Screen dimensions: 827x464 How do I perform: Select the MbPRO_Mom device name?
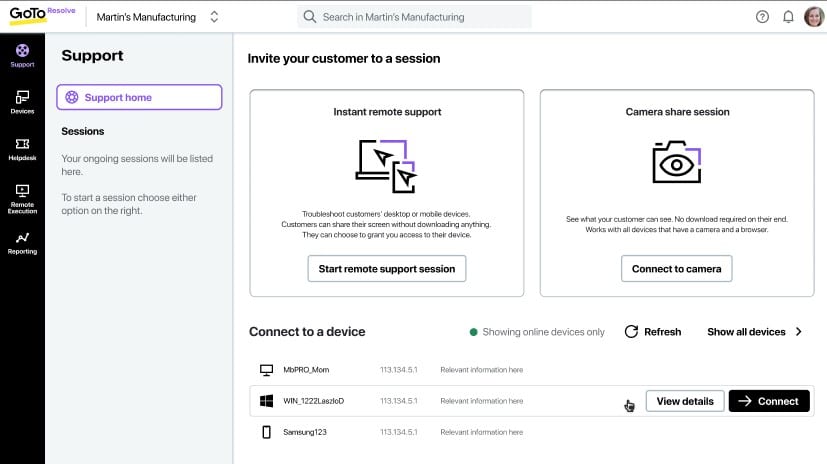coord(306,370)
